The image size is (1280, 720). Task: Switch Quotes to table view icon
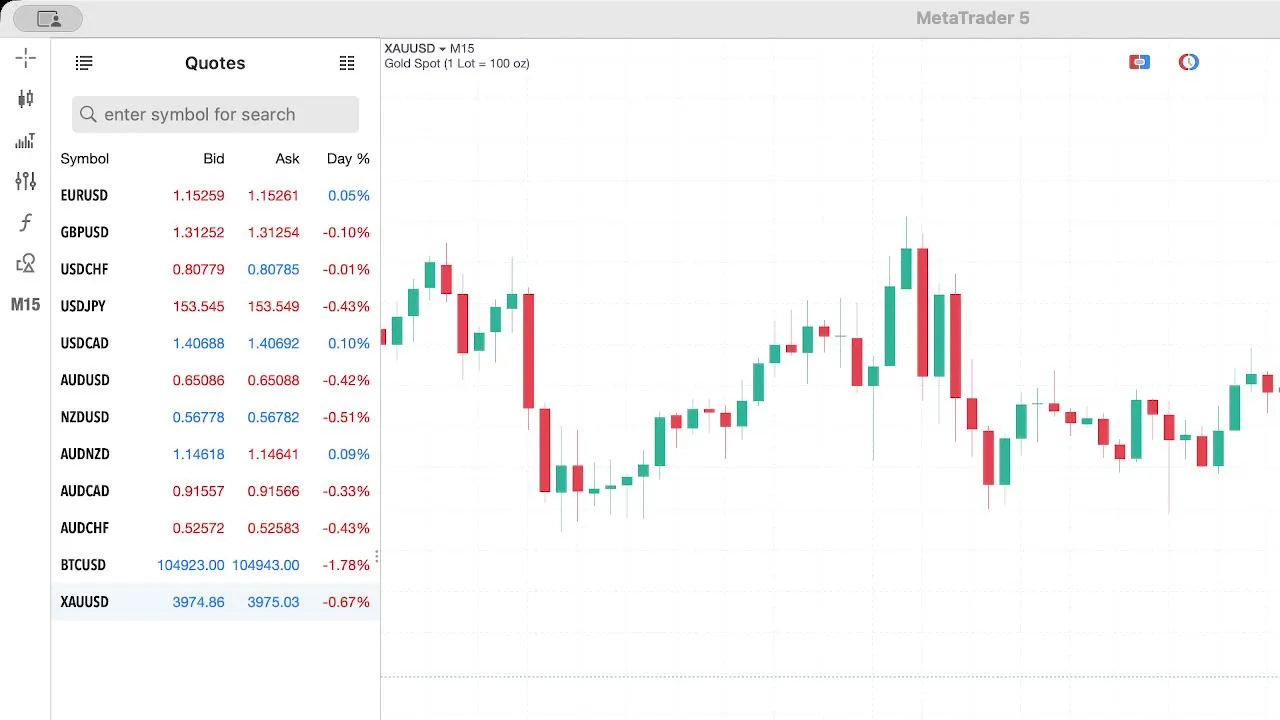coord(347,63)
